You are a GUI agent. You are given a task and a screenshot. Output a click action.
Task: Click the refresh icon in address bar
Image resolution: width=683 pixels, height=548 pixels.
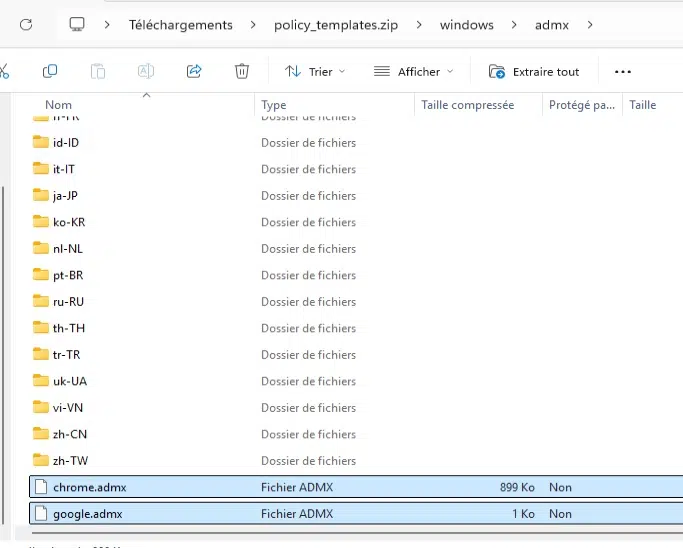[26, 24]
